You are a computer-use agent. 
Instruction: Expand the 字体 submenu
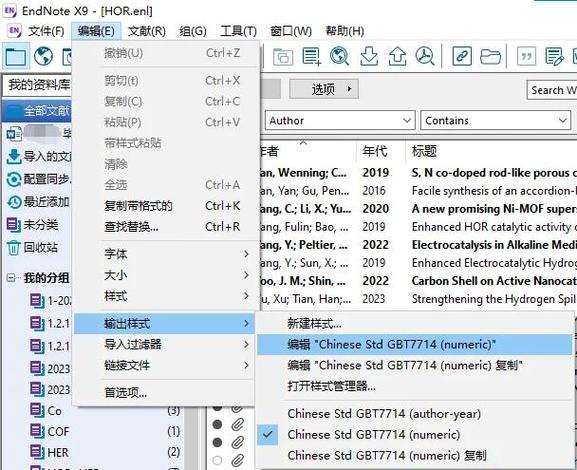click(x=164, y=254)
